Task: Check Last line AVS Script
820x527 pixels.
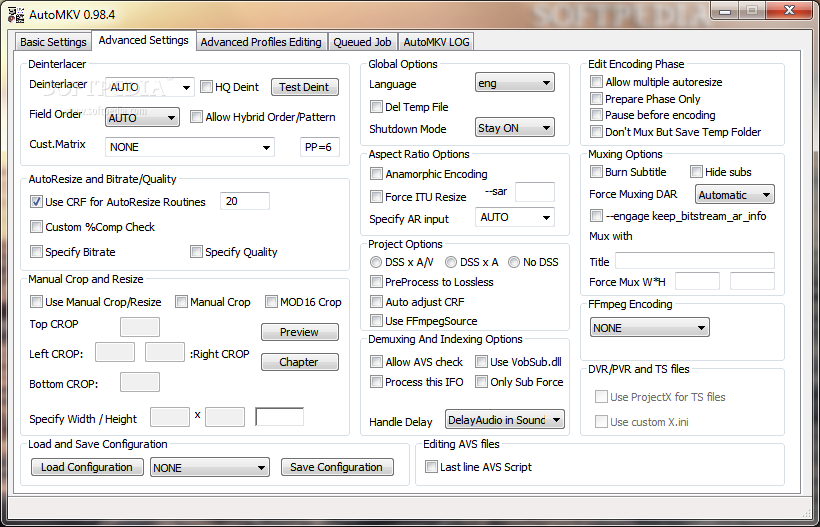Action: [431, 467]
